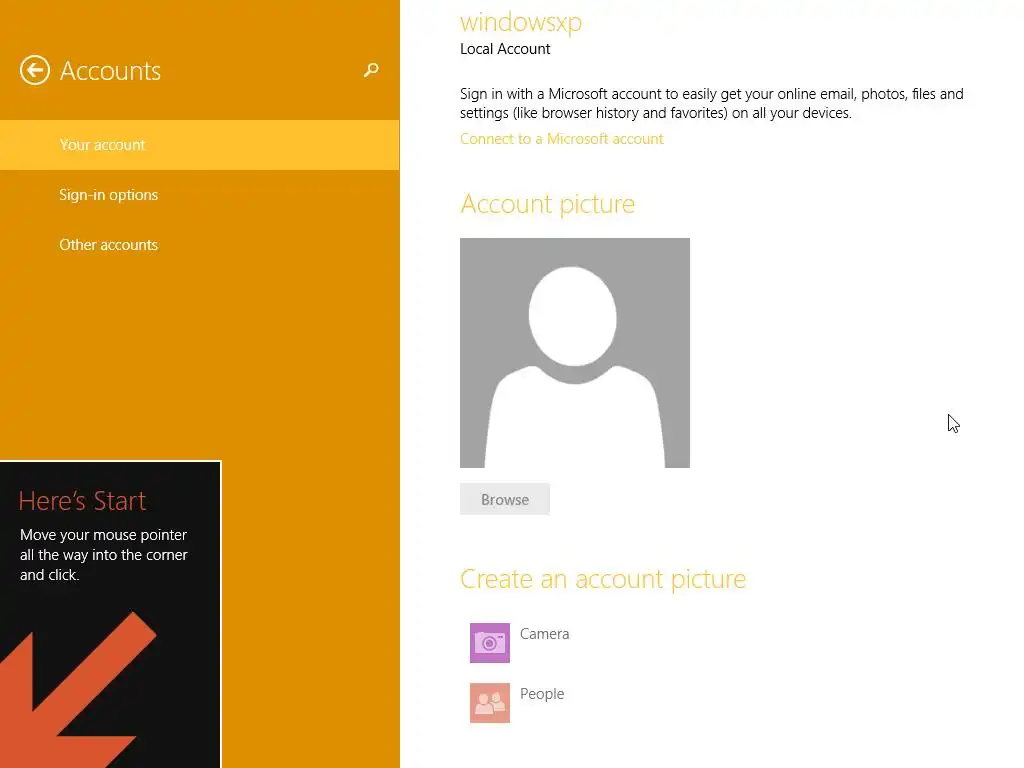Click the windowsxp username heading
The image size is (1024, 768).
[520, 22]
